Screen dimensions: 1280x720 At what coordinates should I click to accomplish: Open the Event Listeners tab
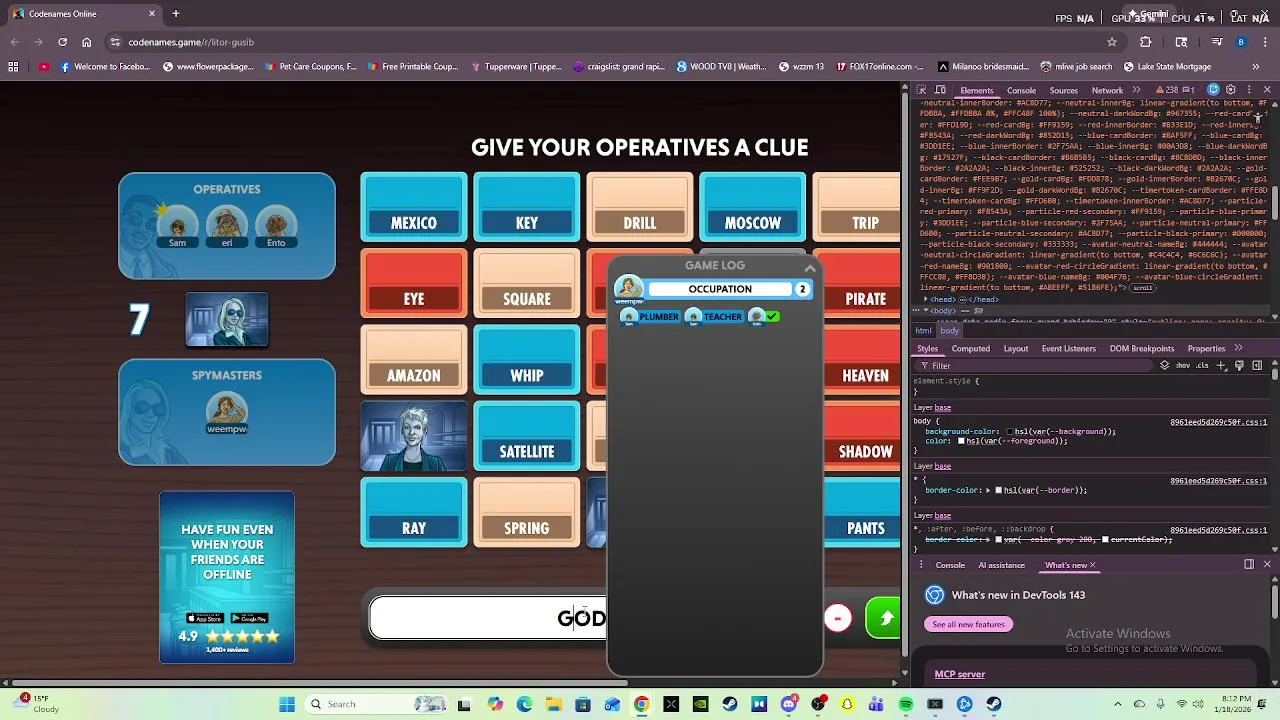[x=1068, y=348]
